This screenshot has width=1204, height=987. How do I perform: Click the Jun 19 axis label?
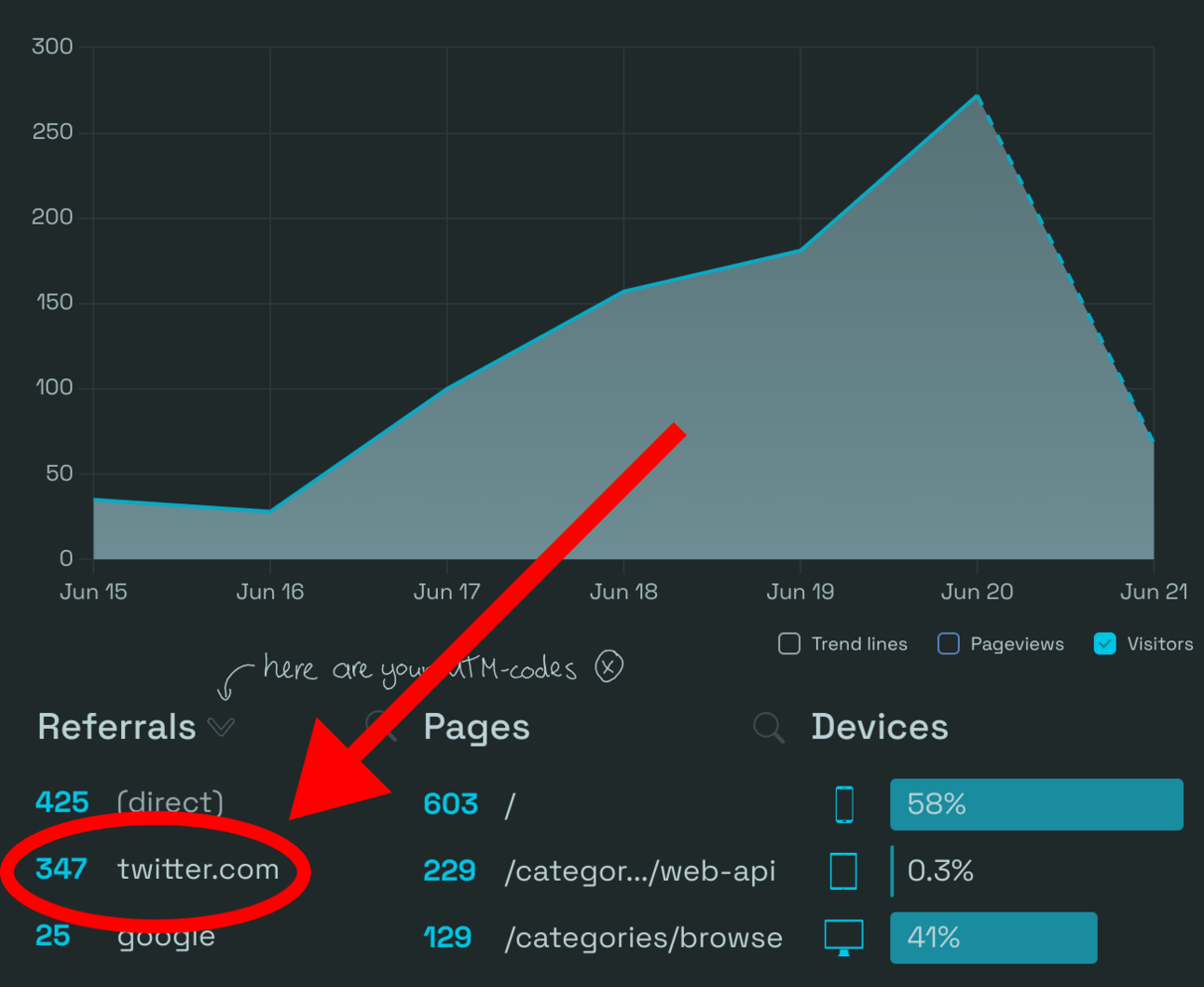pyautogui.click(x=800, y=592)
